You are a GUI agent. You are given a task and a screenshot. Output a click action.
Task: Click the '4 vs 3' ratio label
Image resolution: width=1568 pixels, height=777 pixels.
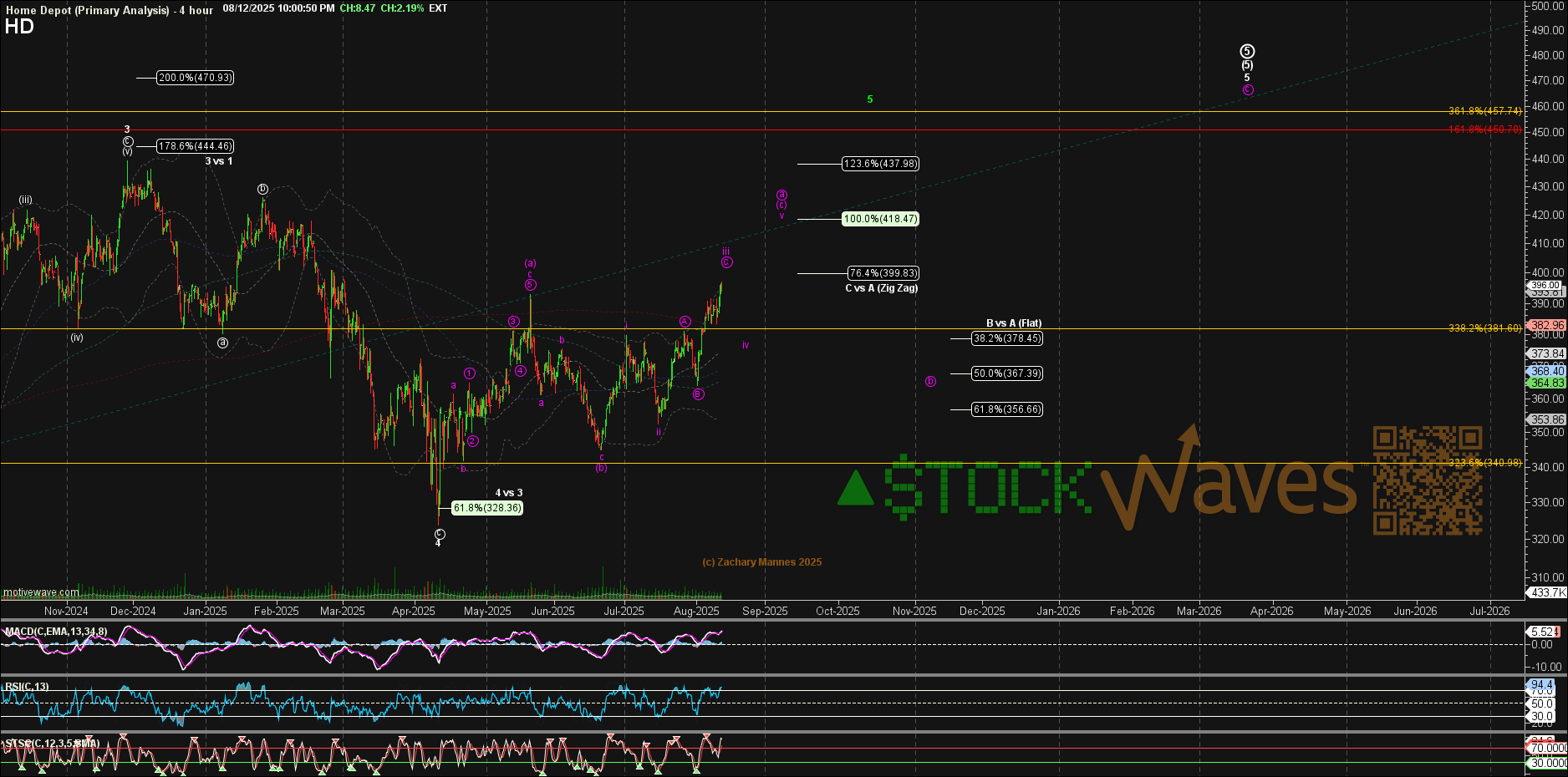click(509, 493)
